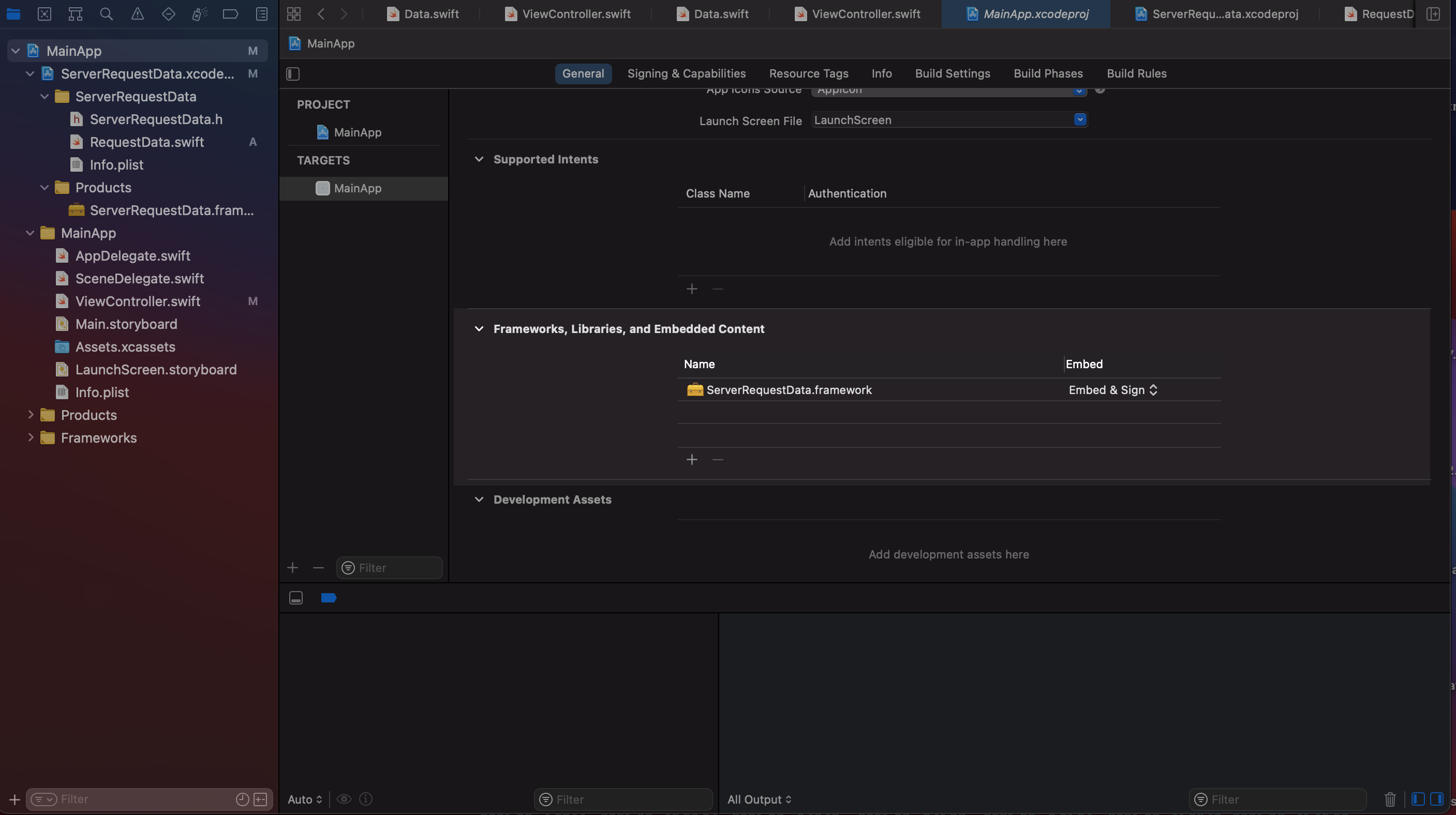1456x815 pixels.
Task: Select ViewController.swift in file navigator
Action: [137, 301]
